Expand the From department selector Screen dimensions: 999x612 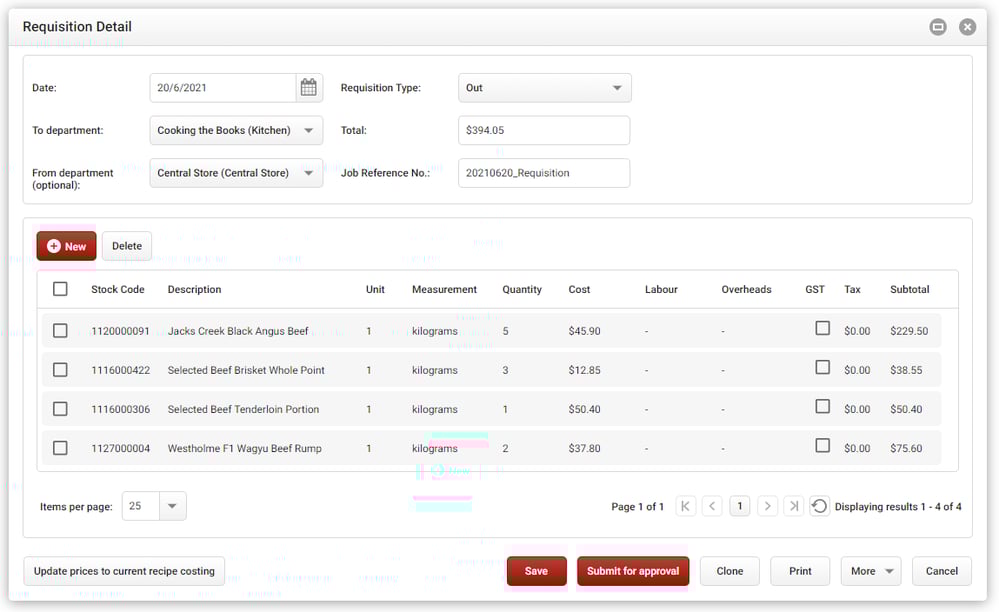pos(235,172)
